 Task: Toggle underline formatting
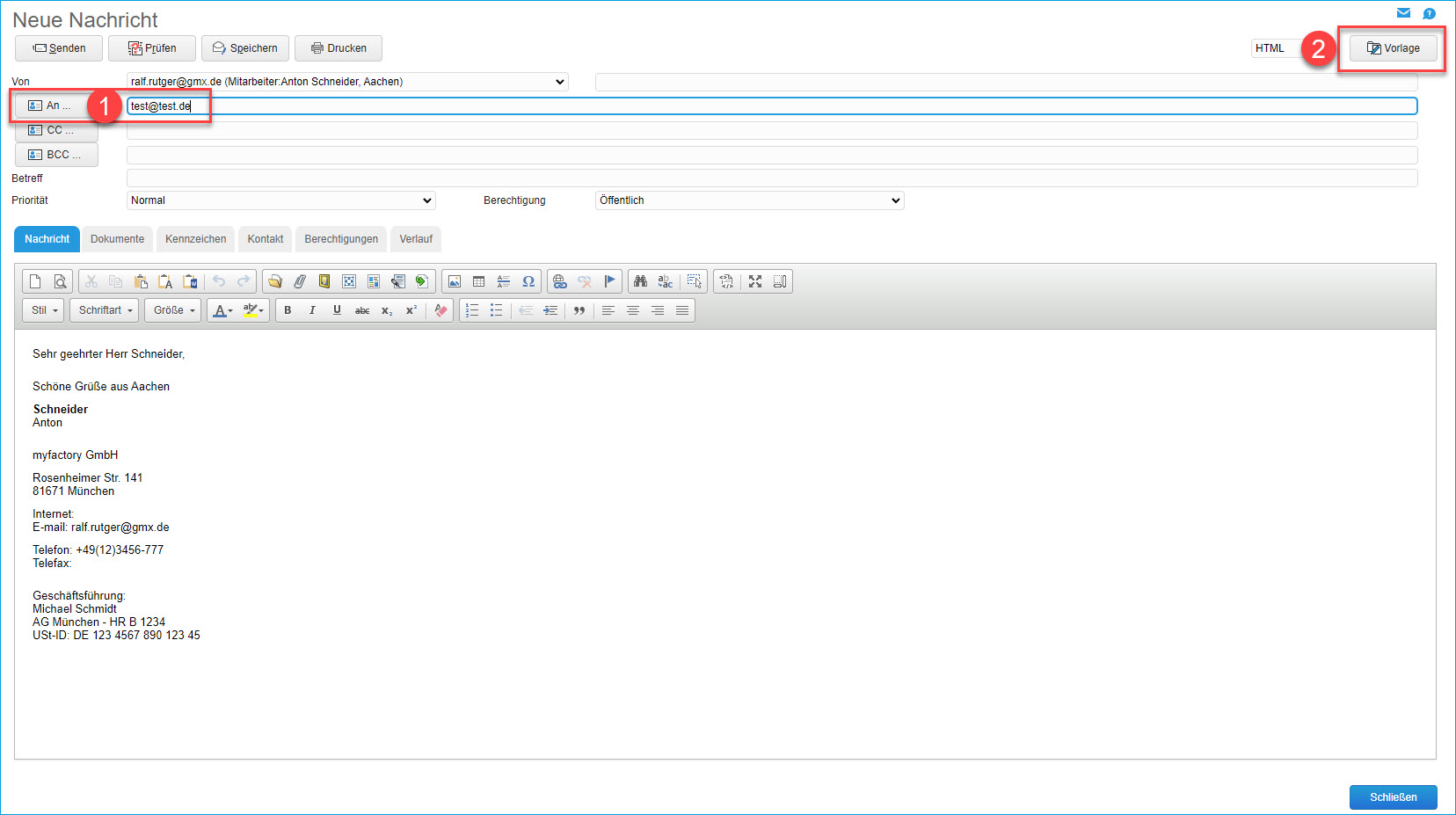click(337, 310)
